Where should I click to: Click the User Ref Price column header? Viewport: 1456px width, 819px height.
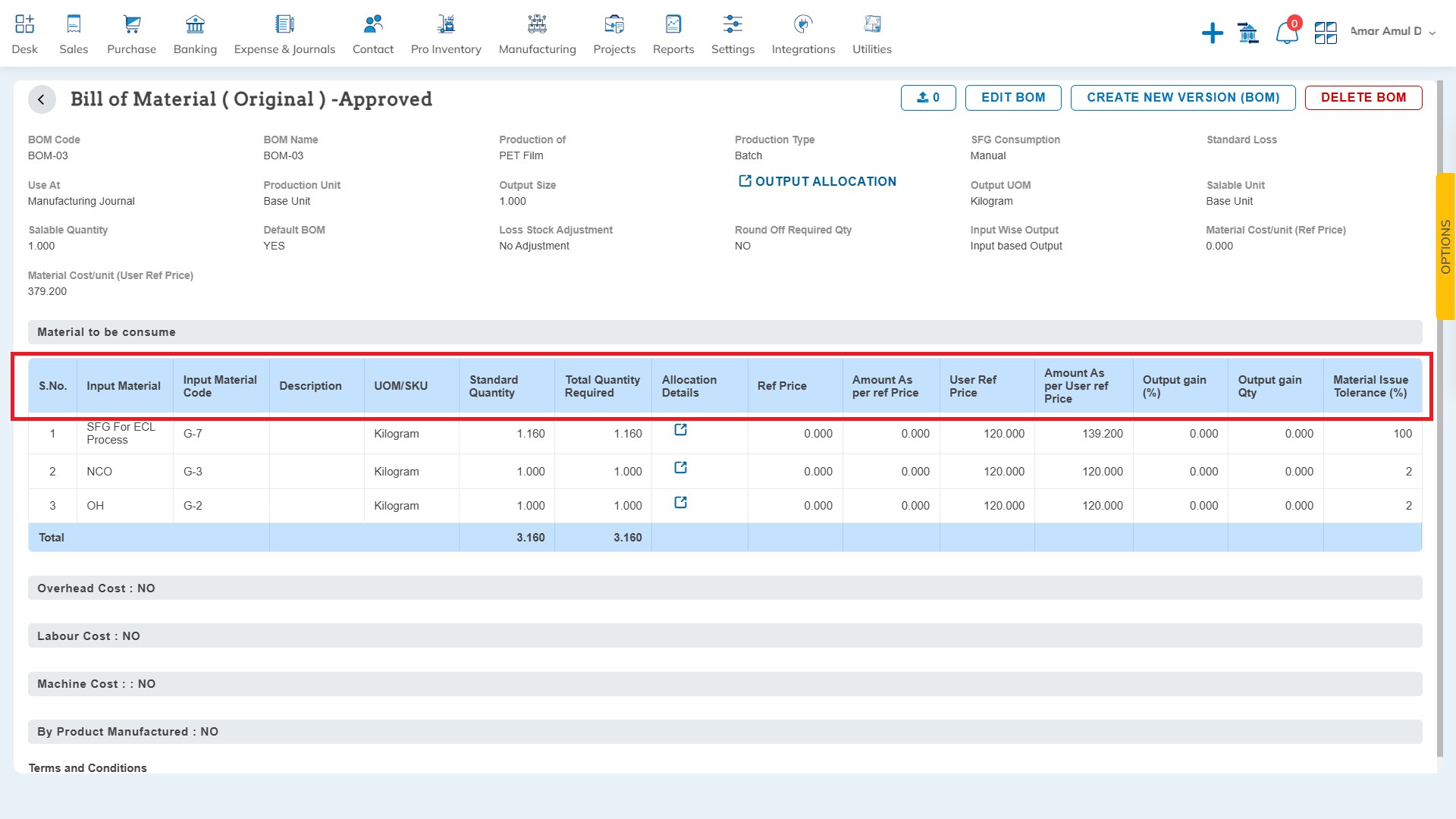987,386
